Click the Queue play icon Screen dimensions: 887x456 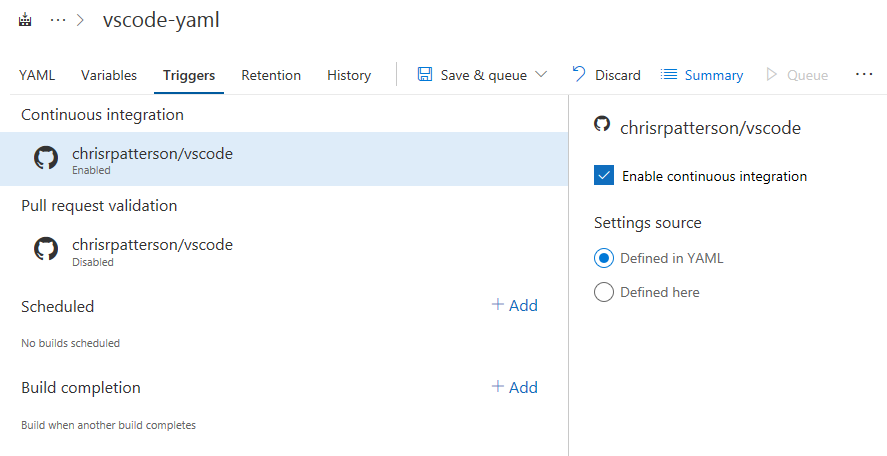pos(771,74)
